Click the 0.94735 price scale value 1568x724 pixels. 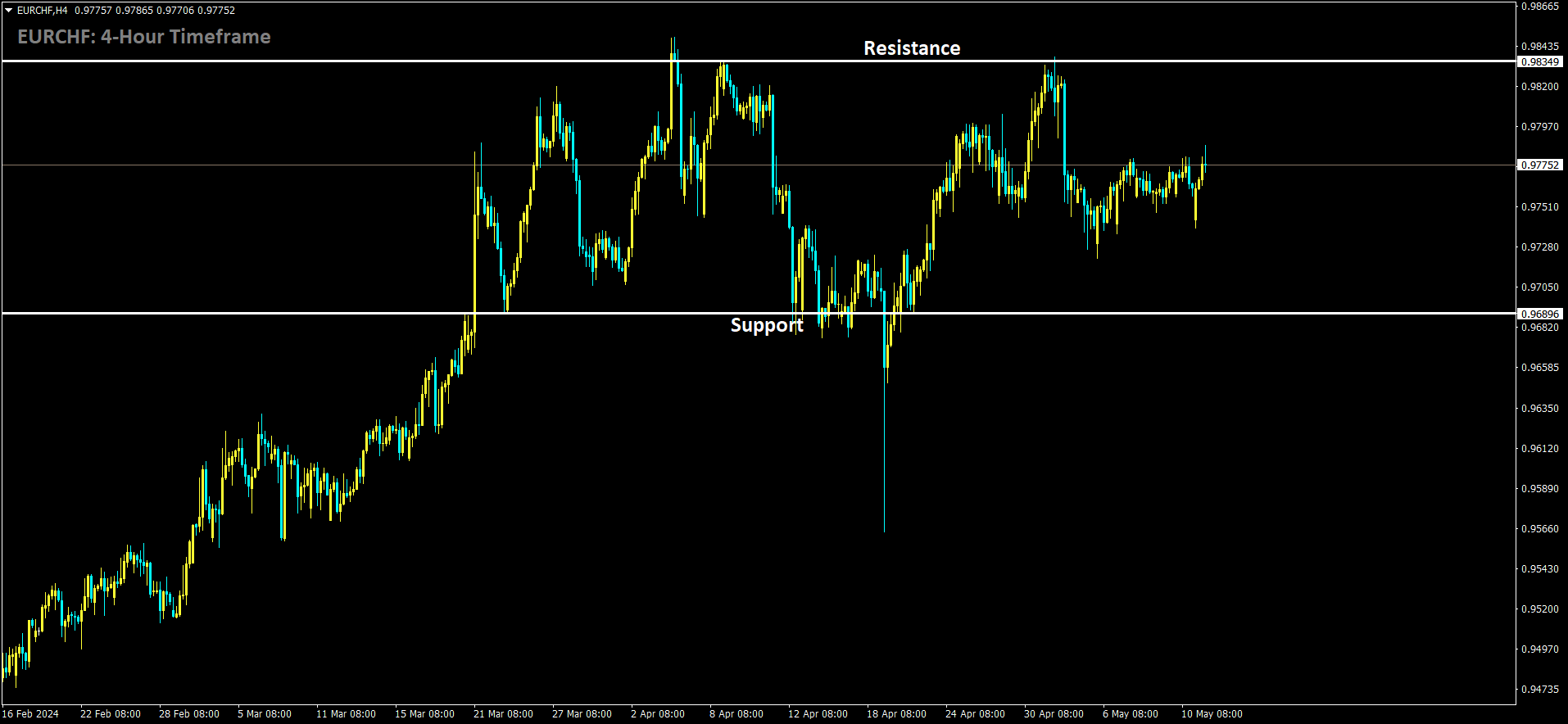coord(1540,689)
